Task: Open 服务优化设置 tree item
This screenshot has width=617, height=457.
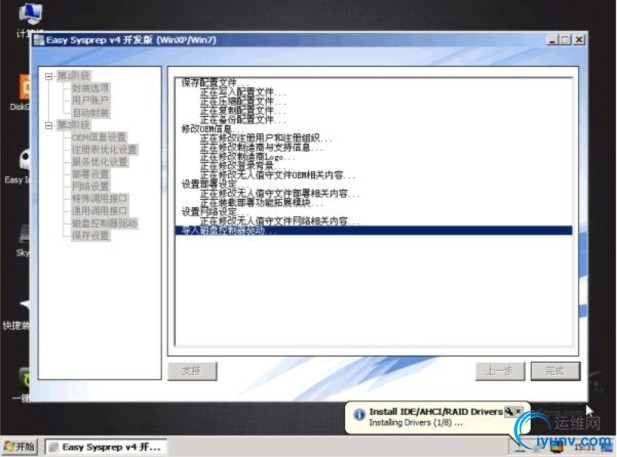Action: [x=100, y=162]
